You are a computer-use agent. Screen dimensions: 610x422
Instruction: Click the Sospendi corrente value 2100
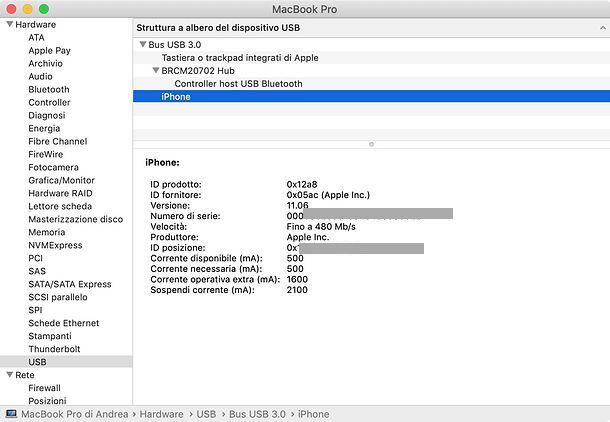(x=297, y=290)
